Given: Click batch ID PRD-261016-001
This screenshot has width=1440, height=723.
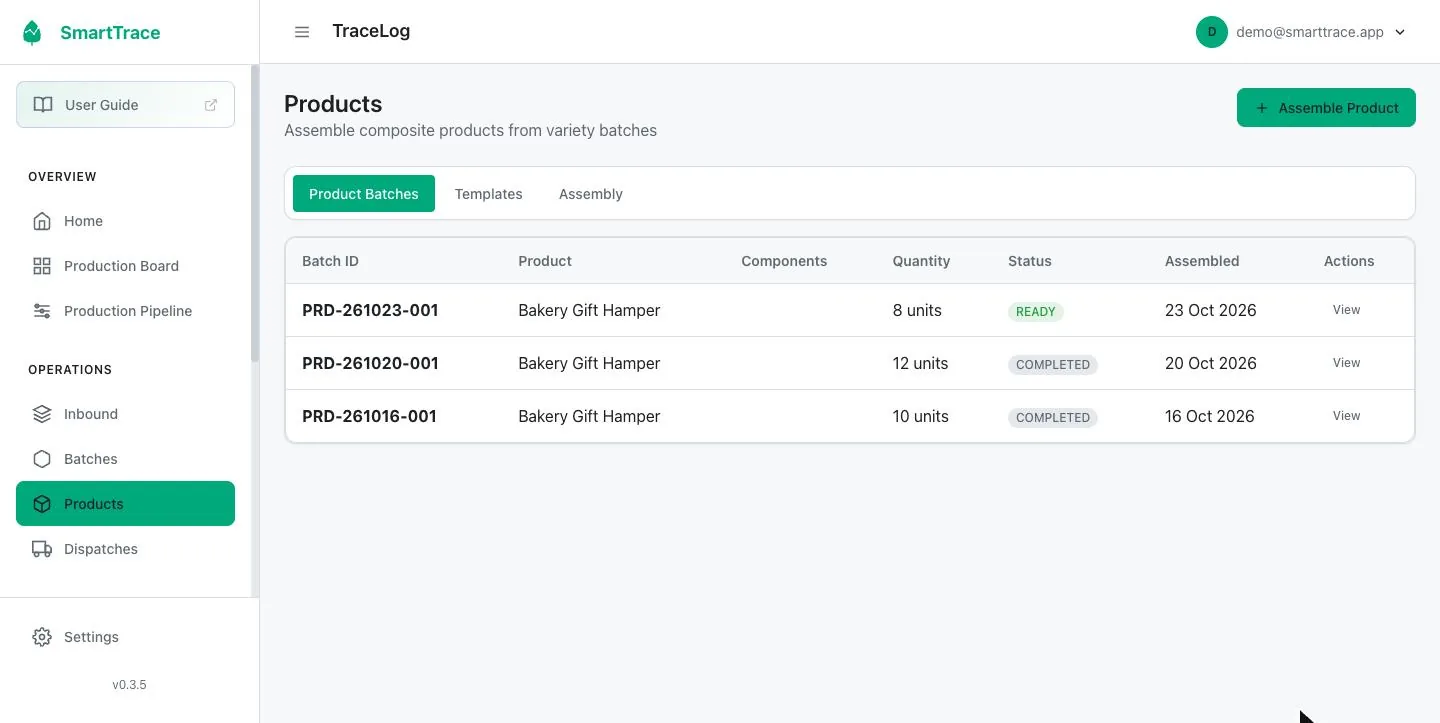Looking at the screenshot, I should click(x=369, y=416).
